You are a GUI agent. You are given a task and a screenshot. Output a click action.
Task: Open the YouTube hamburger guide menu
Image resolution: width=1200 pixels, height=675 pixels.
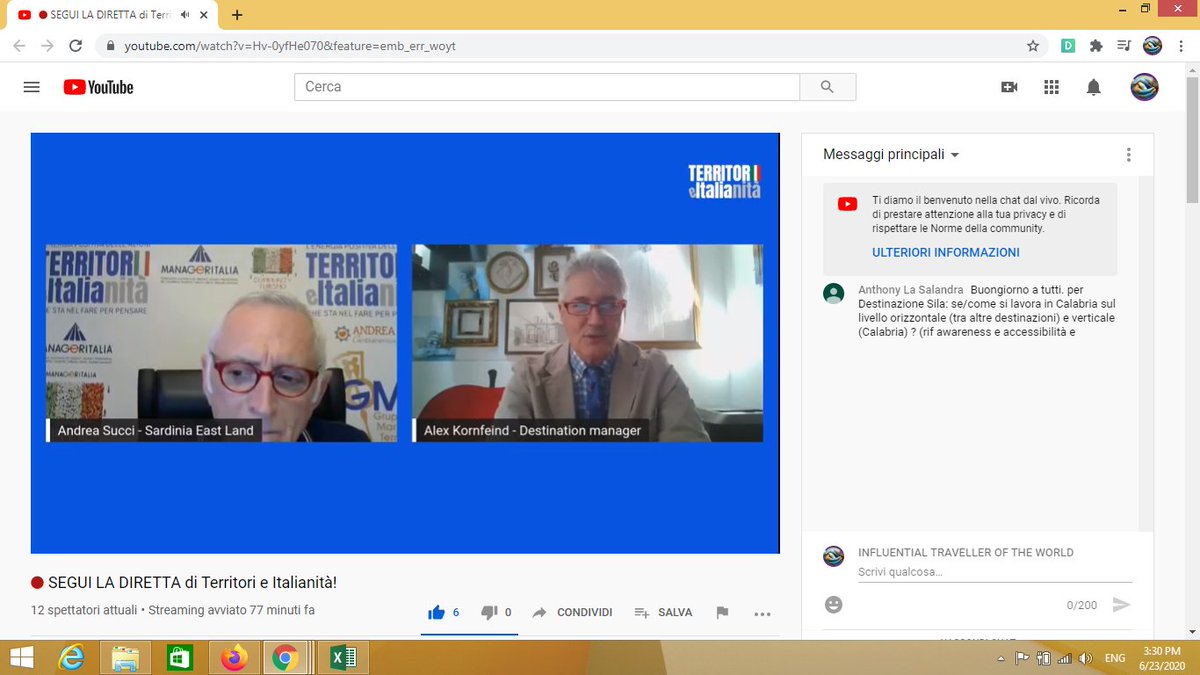(31, 87)
